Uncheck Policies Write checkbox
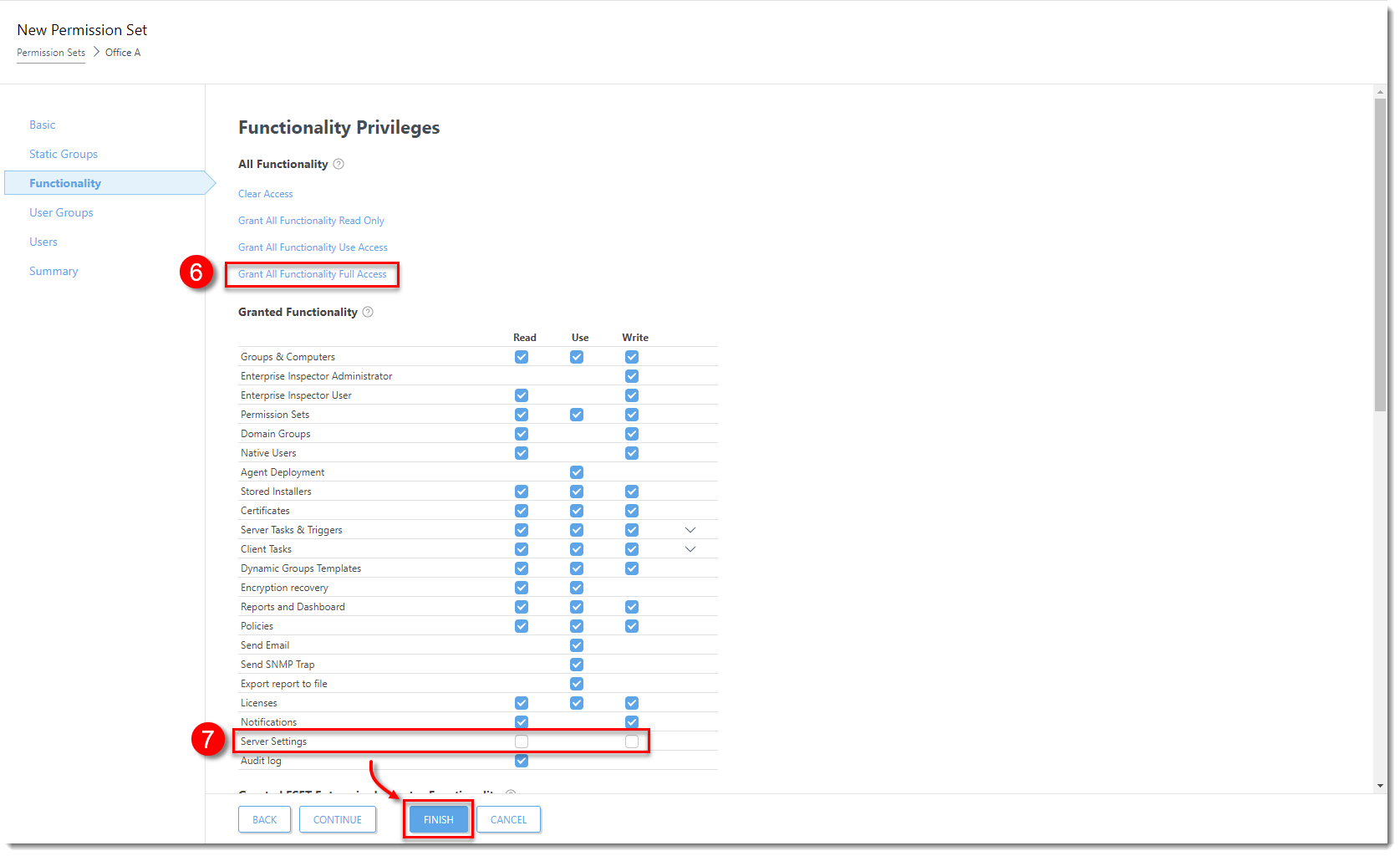Screen dimensions: 1400x856 (x=632, y=626)
